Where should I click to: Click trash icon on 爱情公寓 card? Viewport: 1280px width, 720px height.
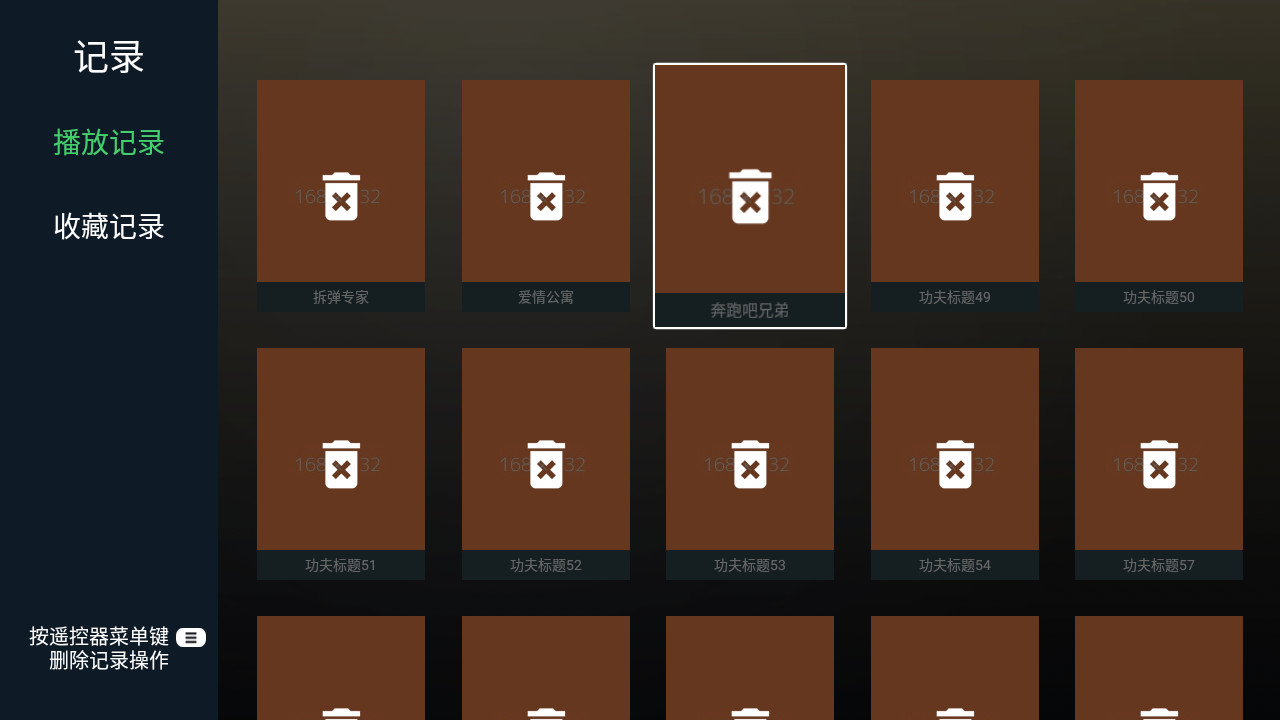[546, 196]
